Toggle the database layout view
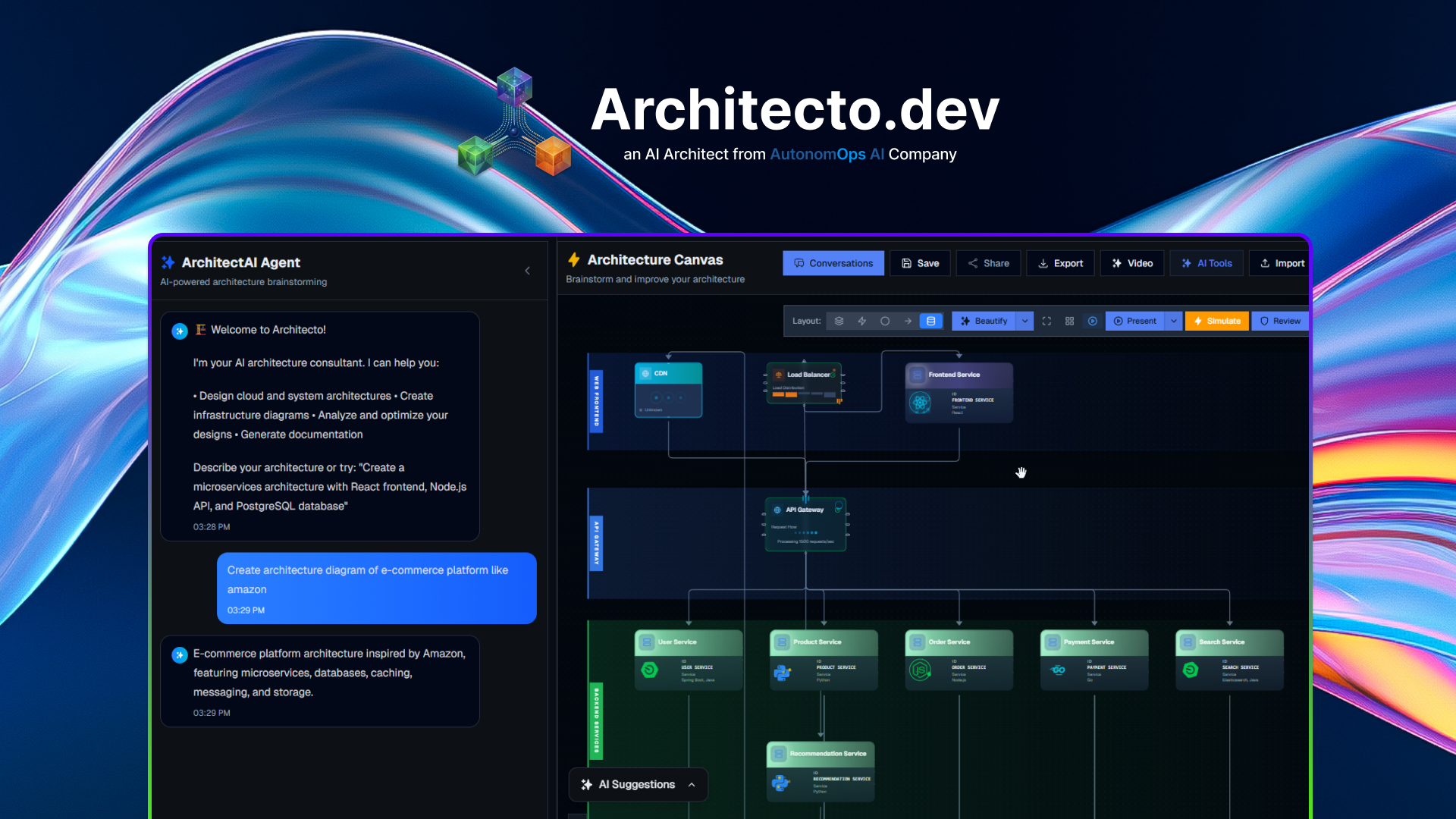This screenshot has height=819, width=1456. (x=930, y=321)
